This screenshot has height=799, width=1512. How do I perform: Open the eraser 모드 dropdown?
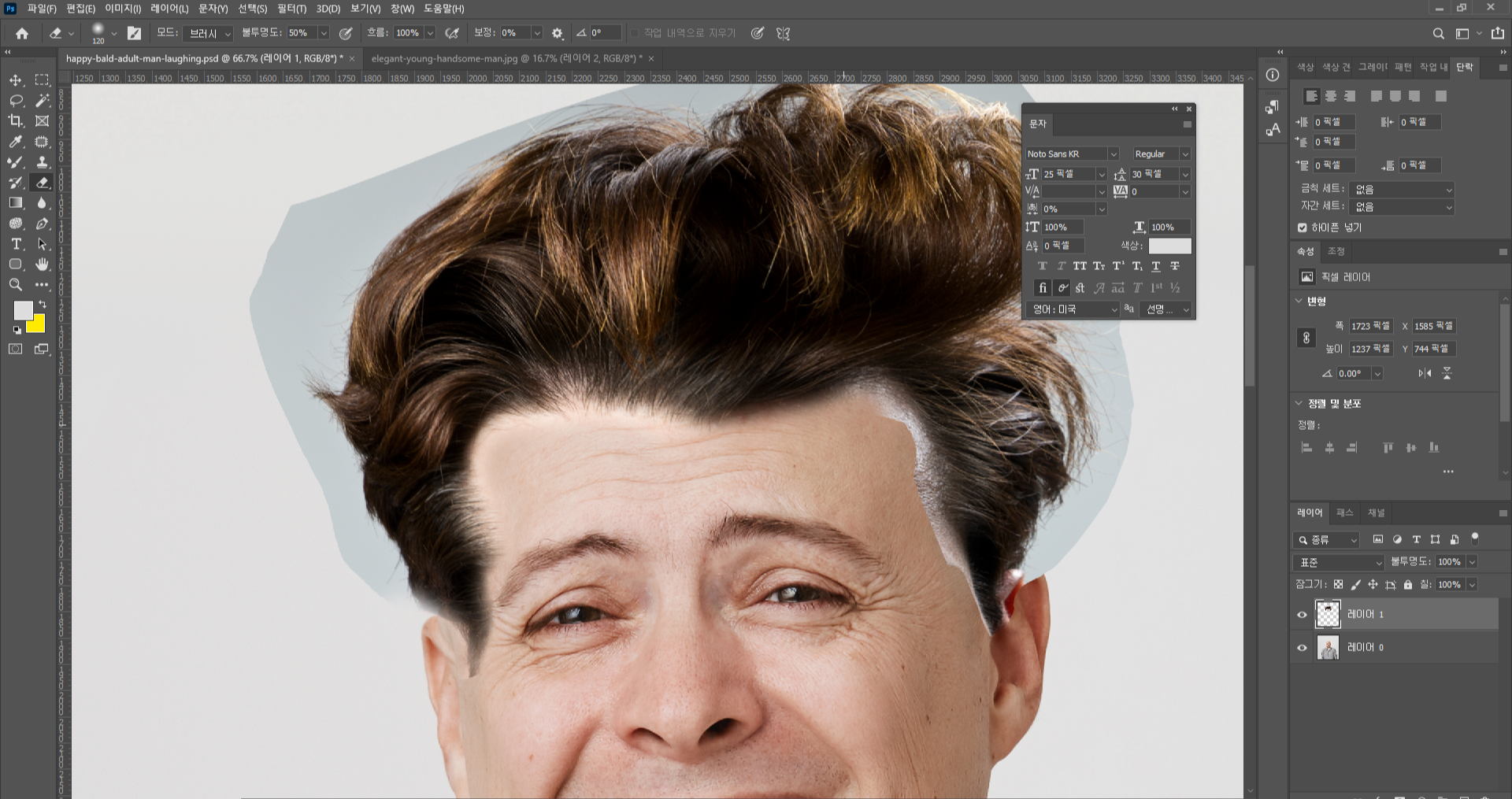[209, 33]
